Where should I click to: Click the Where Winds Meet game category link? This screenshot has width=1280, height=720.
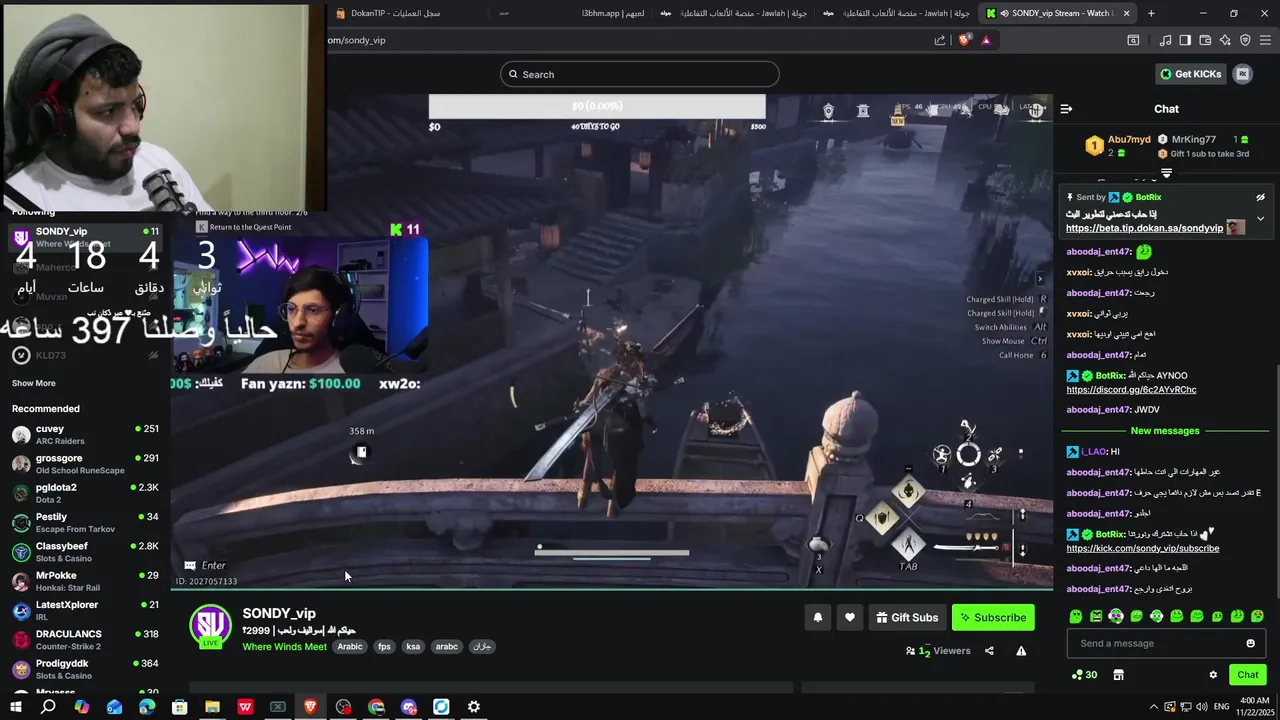click(284, 647)
